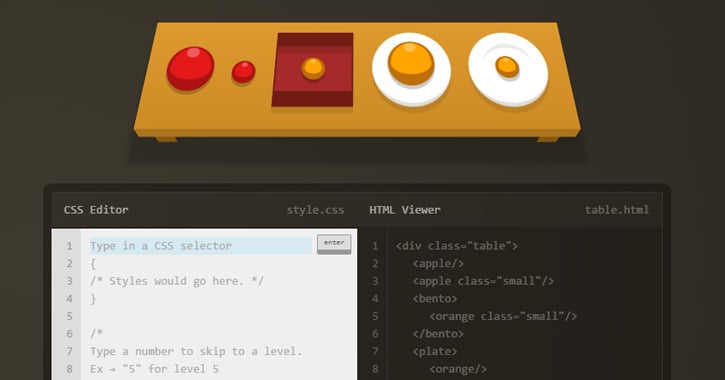Click the 'Type a number to skip' text
Screen dimensions: 725x380
(x=196, y=351)
